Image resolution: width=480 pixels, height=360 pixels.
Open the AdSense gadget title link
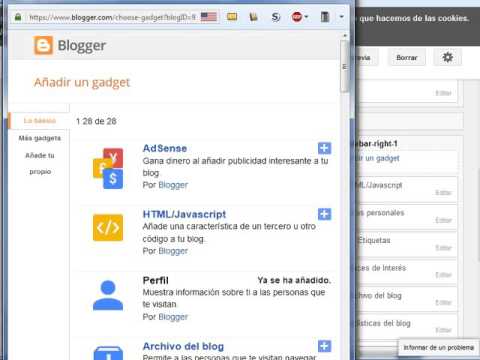click(x=165, y=148)
